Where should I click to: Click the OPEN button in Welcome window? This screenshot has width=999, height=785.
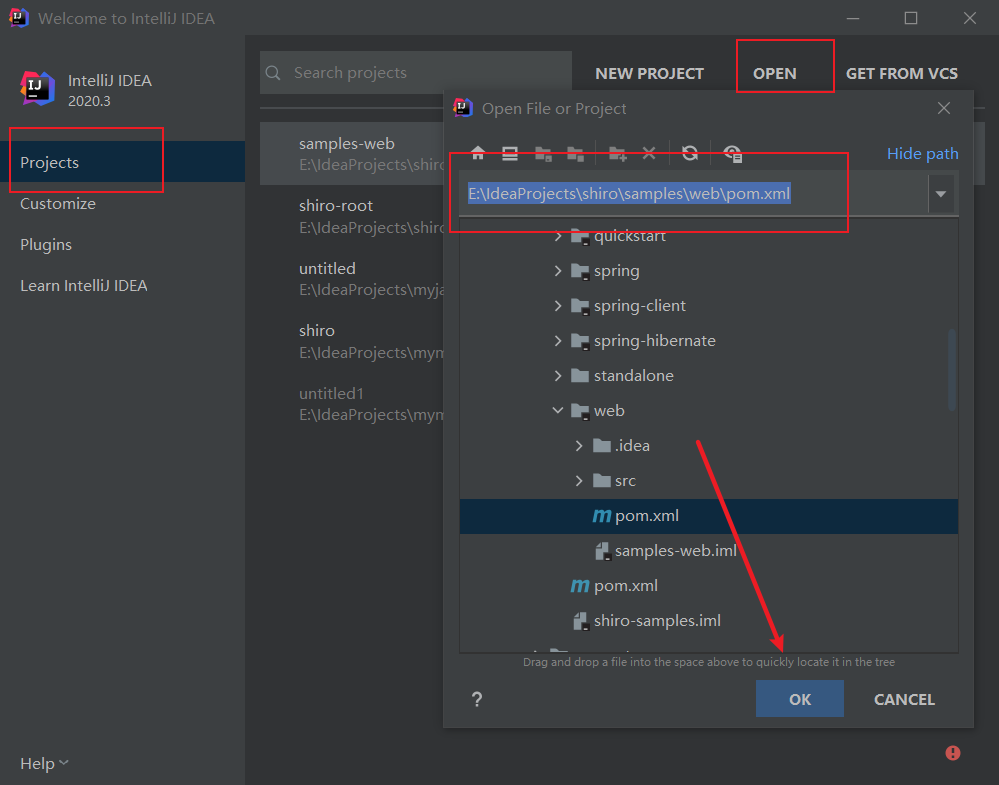tap(774, 73)
